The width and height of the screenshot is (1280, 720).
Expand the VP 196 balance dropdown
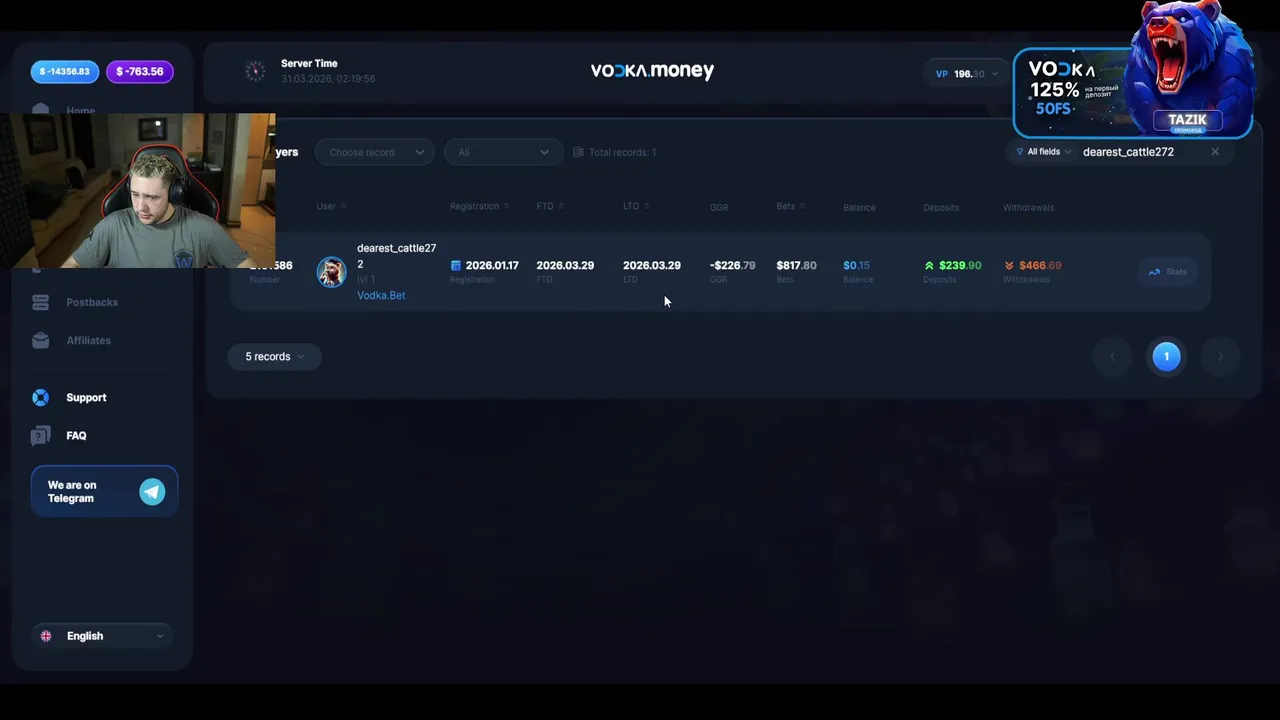point(966,74)
